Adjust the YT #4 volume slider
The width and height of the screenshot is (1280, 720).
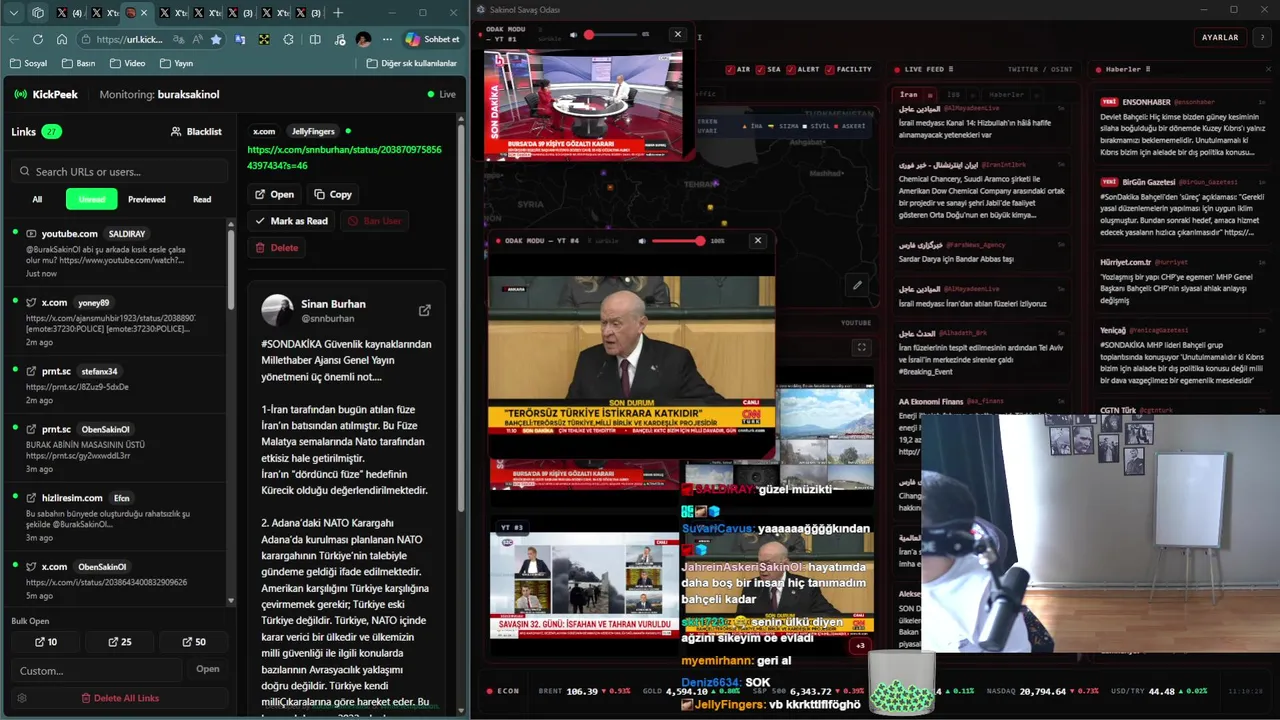[678, 241]
